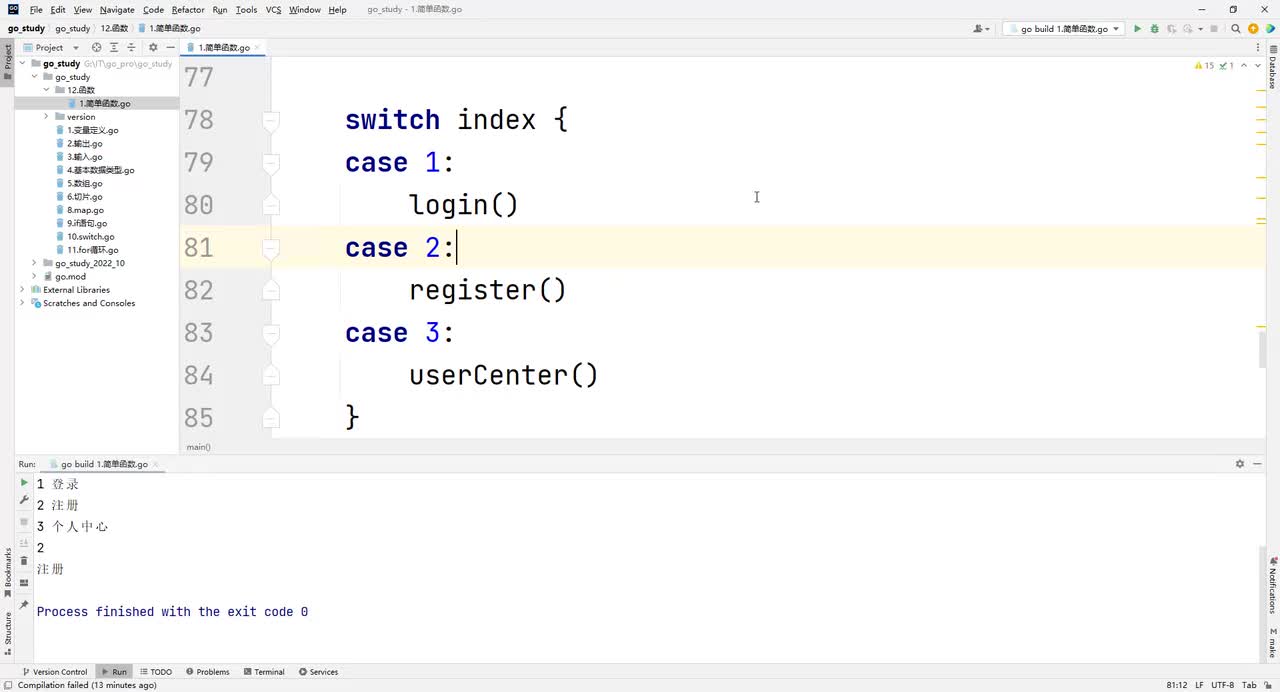Toggle the make side tool window
Viewport: 1280px width, 692px height.
(1273, 643)
